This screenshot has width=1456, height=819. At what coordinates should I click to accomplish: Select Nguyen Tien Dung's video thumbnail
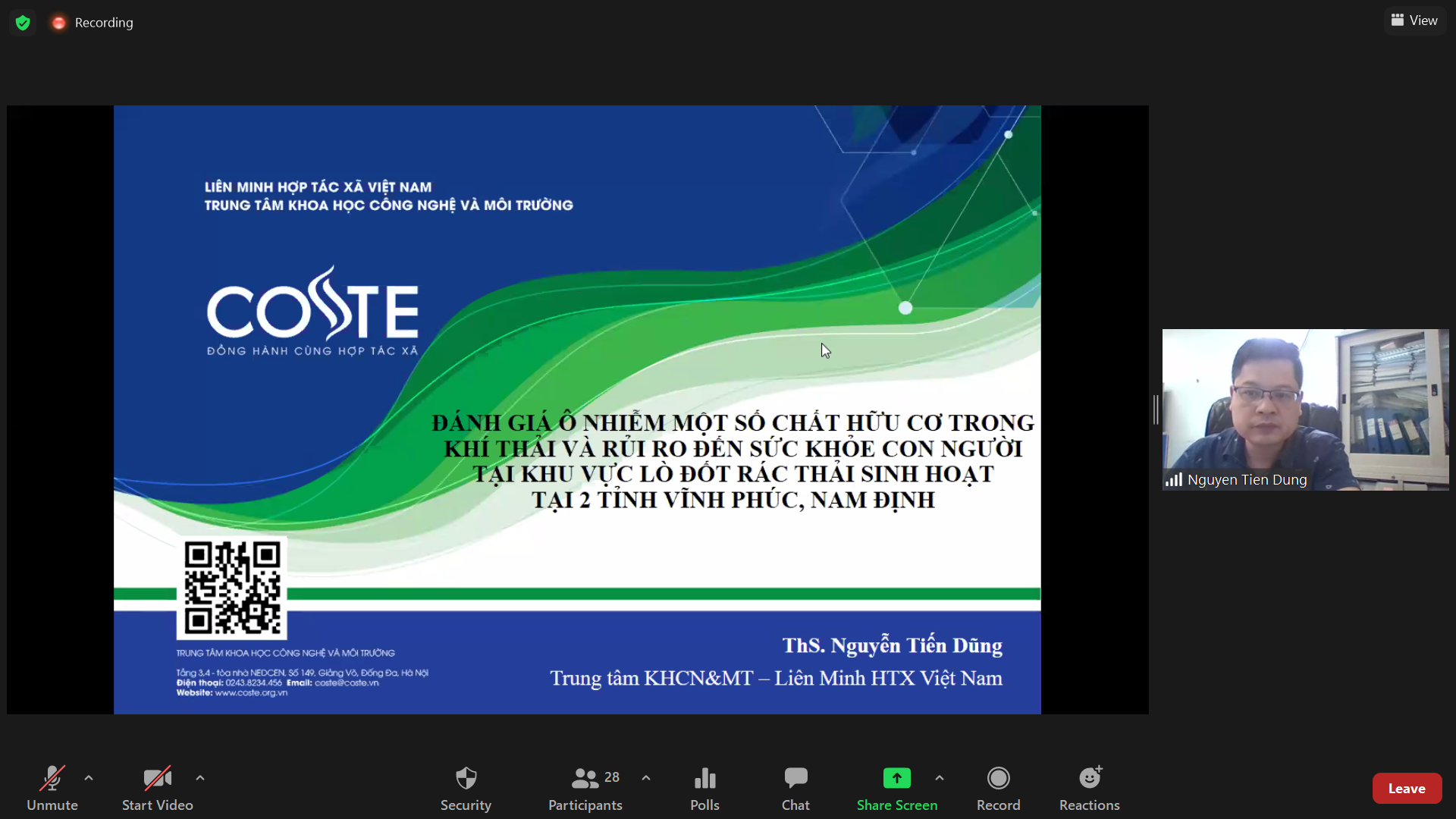[1305, 409]
